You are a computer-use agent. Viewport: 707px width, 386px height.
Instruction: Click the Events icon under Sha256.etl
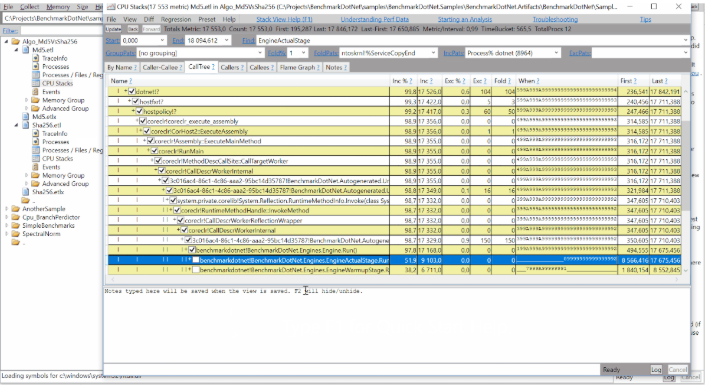36,167
